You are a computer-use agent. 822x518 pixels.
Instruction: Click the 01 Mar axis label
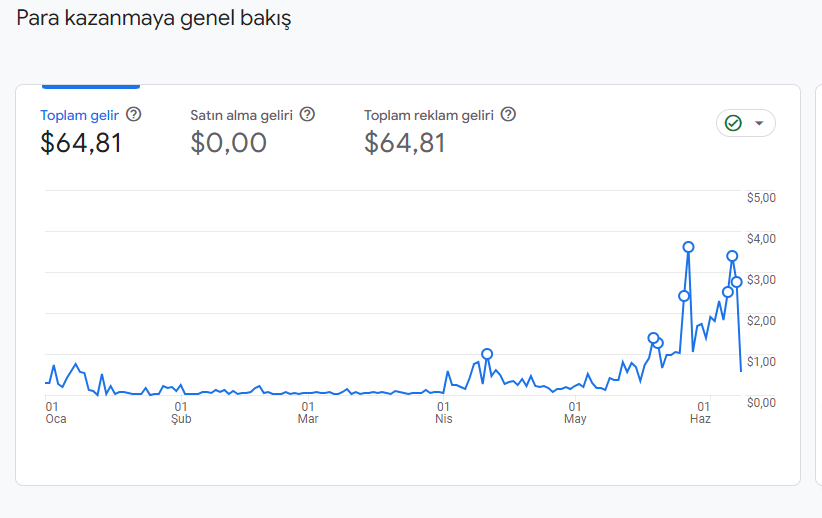coord(308,413)
